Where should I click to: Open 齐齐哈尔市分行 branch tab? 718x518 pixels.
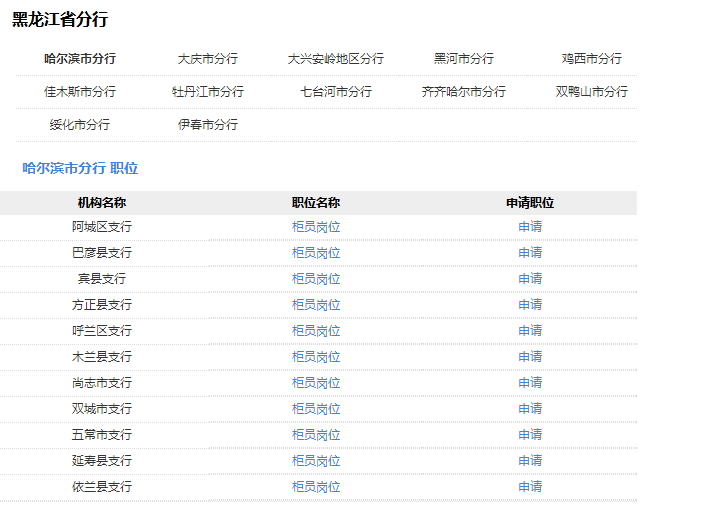coord(463,92)
